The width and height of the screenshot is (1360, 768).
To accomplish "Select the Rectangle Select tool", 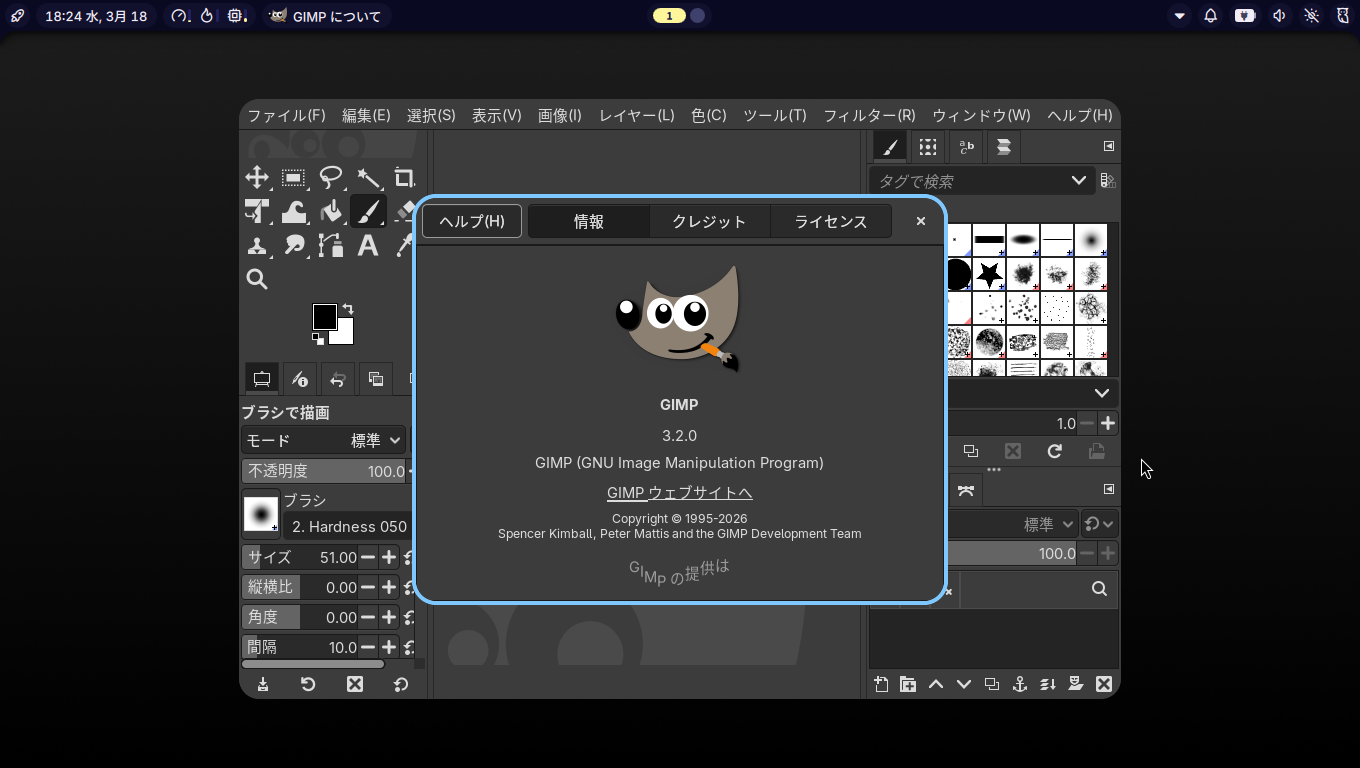I will pyautogui.click(x=293, y=178).
